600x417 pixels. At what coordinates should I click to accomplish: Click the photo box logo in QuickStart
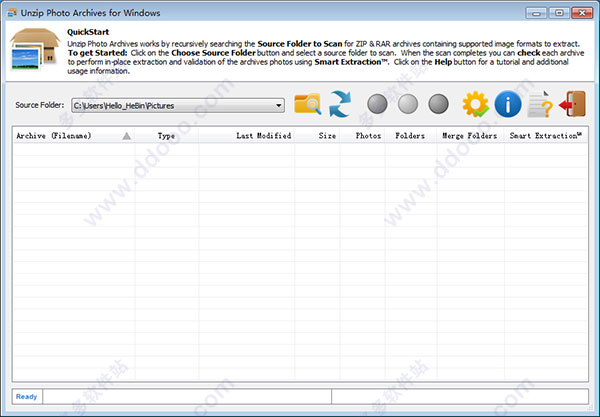click(x=35, y=49)
